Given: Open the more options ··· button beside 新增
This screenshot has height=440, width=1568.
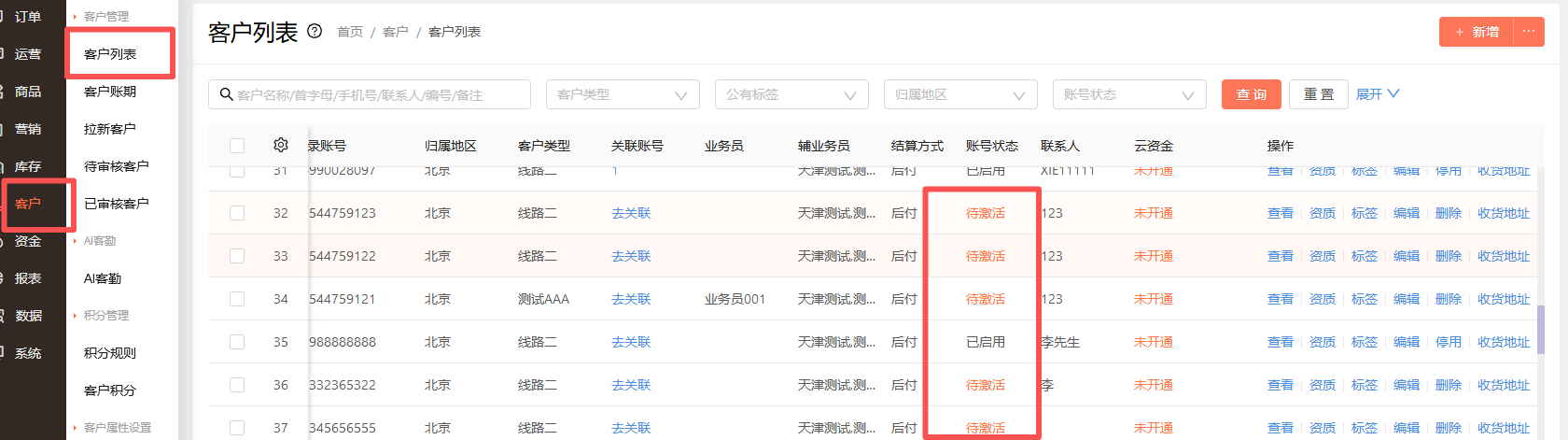Looking at the screenshot, I should click(1529, 32).
